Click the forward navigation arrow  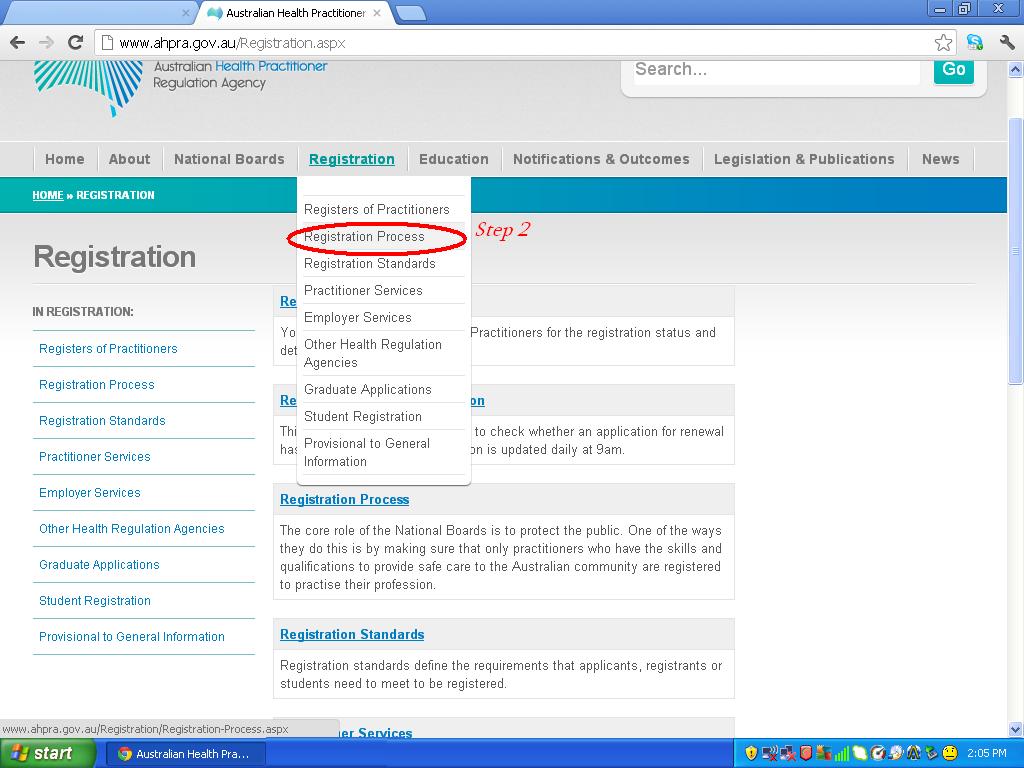(x=45, y=44)
